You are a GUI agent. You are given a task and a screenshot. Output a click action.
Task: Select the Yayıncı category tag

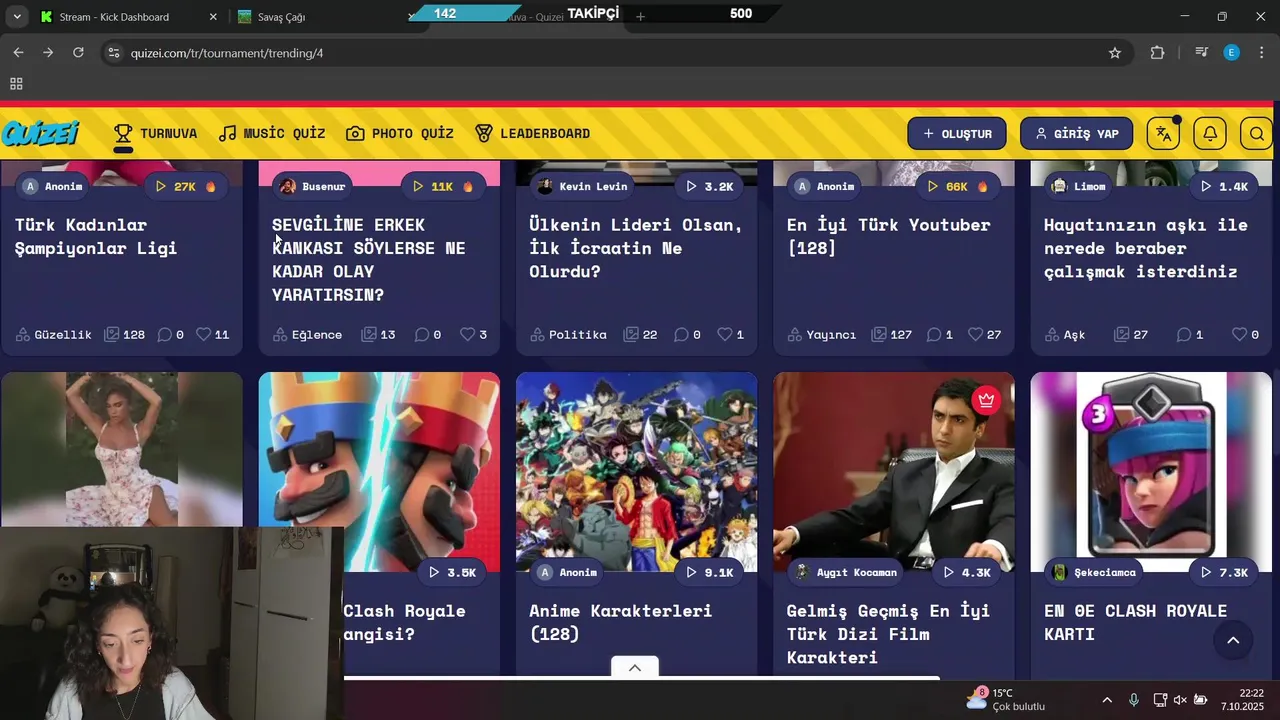(x=821, y=334)
